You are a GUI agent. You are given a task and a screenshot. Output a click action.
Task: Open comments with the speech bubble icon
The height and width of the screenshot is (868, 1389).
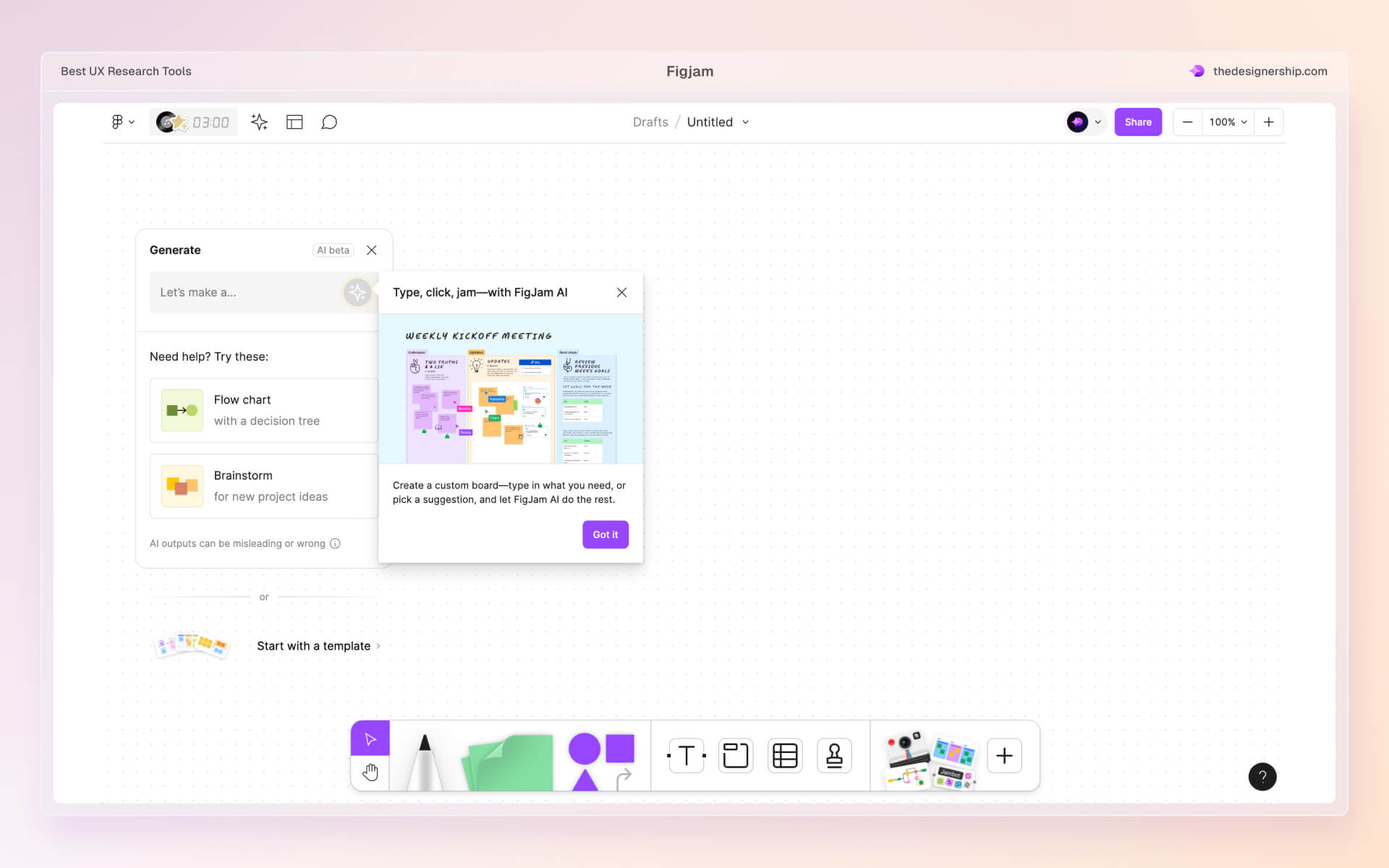click(329, 122)
